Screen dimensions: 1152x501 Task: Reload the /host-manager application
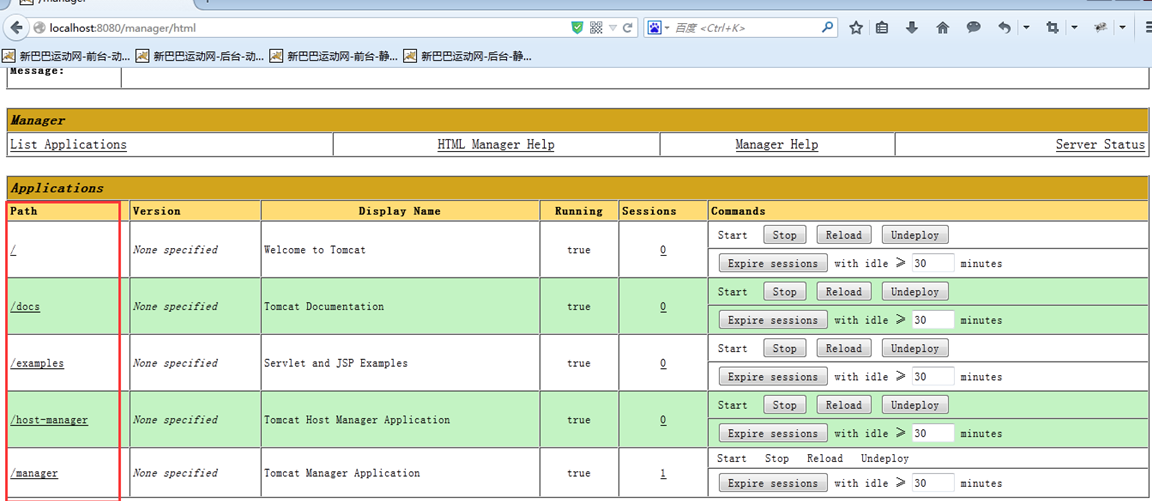843,405
